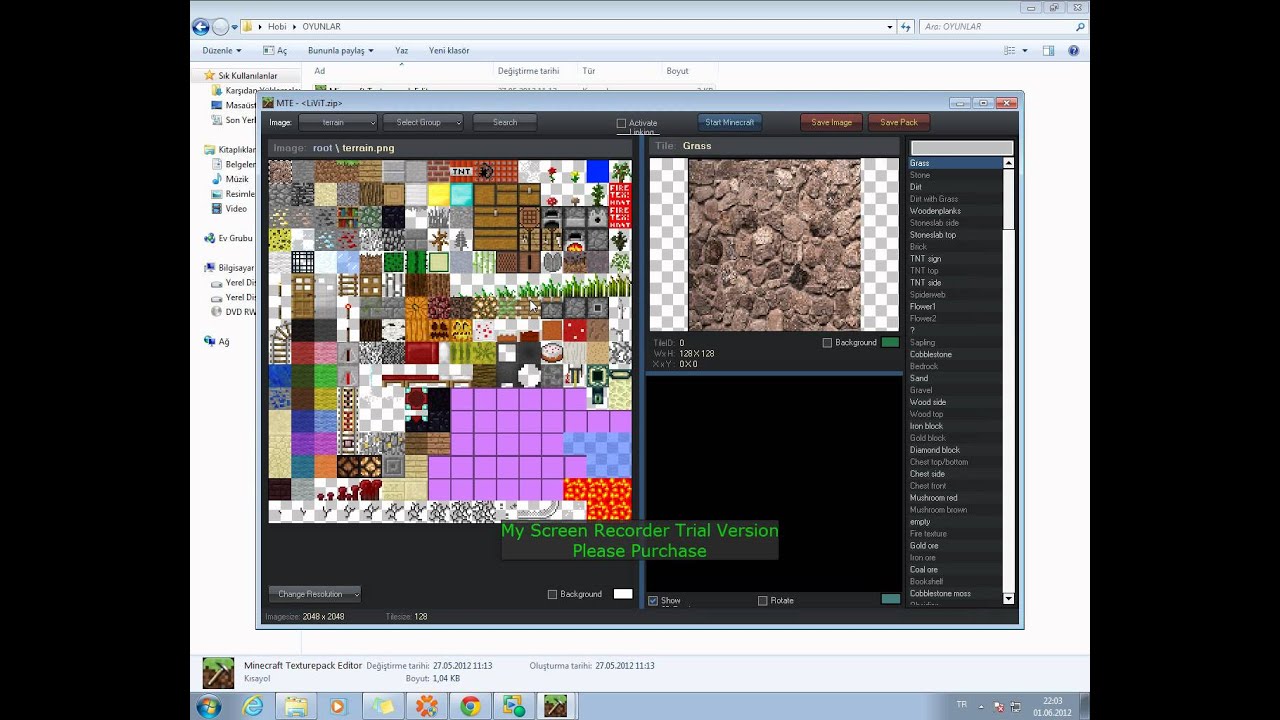
Task: Click the Save Pack button
Action: [x=899, y=122]
